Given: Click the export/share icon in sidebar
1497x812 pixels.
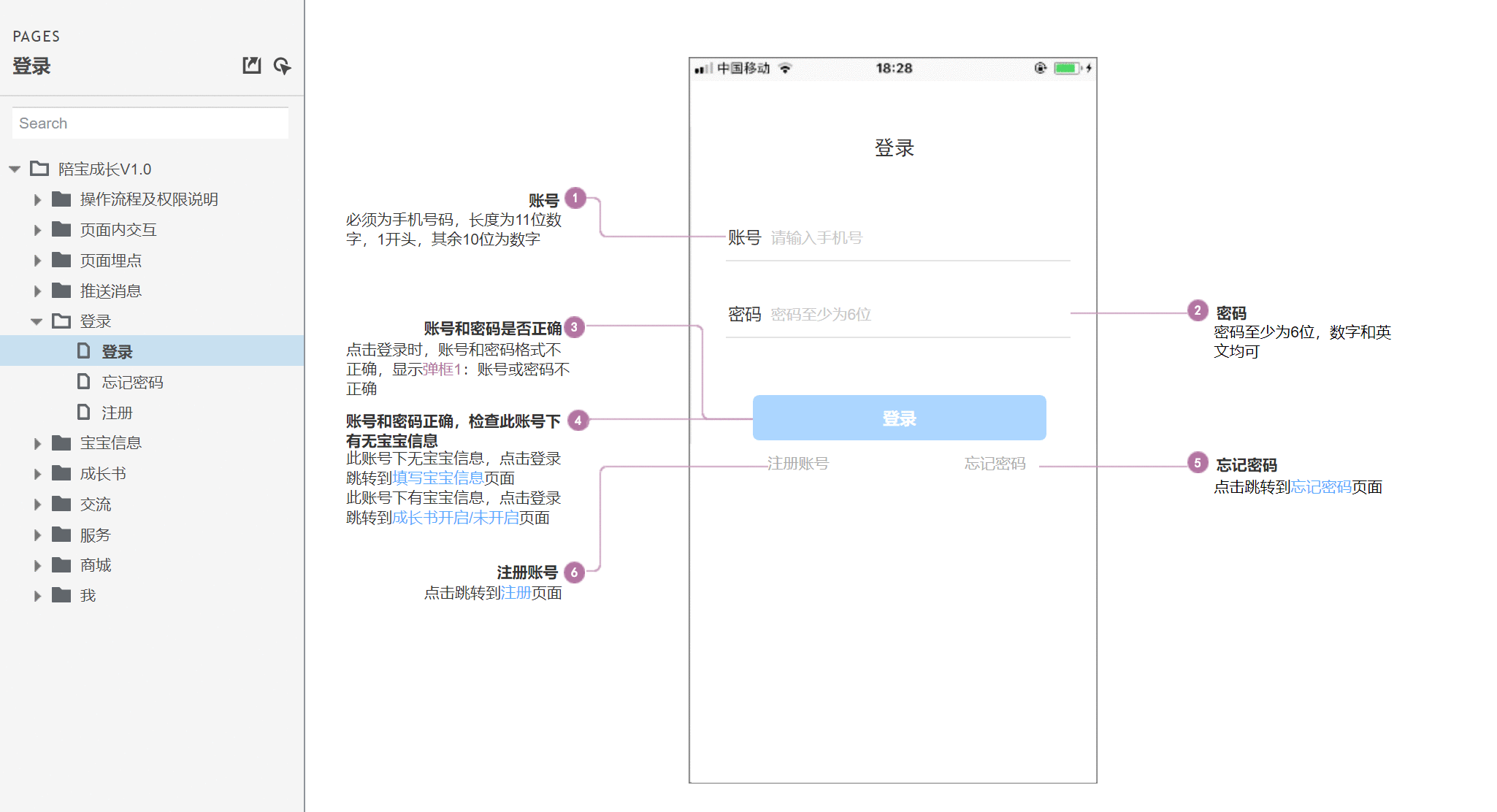Looking at the screenshot, I should tap(251, 65).
